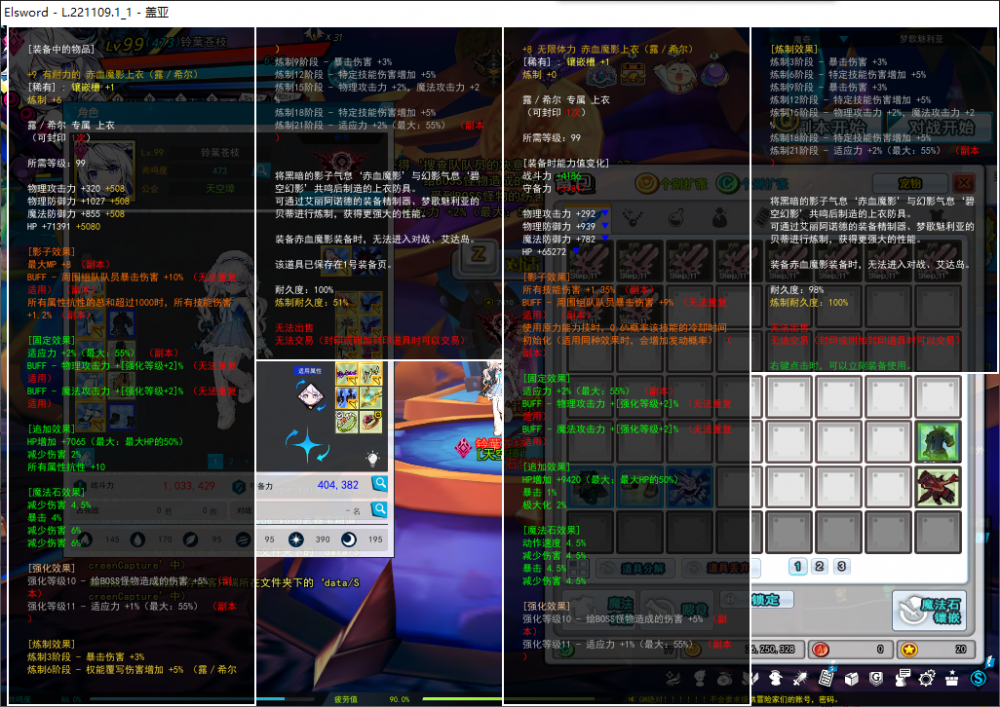Click the 战斗力 1,033,429 combat power value
The image size is (1000, 707).
(188, 486)
